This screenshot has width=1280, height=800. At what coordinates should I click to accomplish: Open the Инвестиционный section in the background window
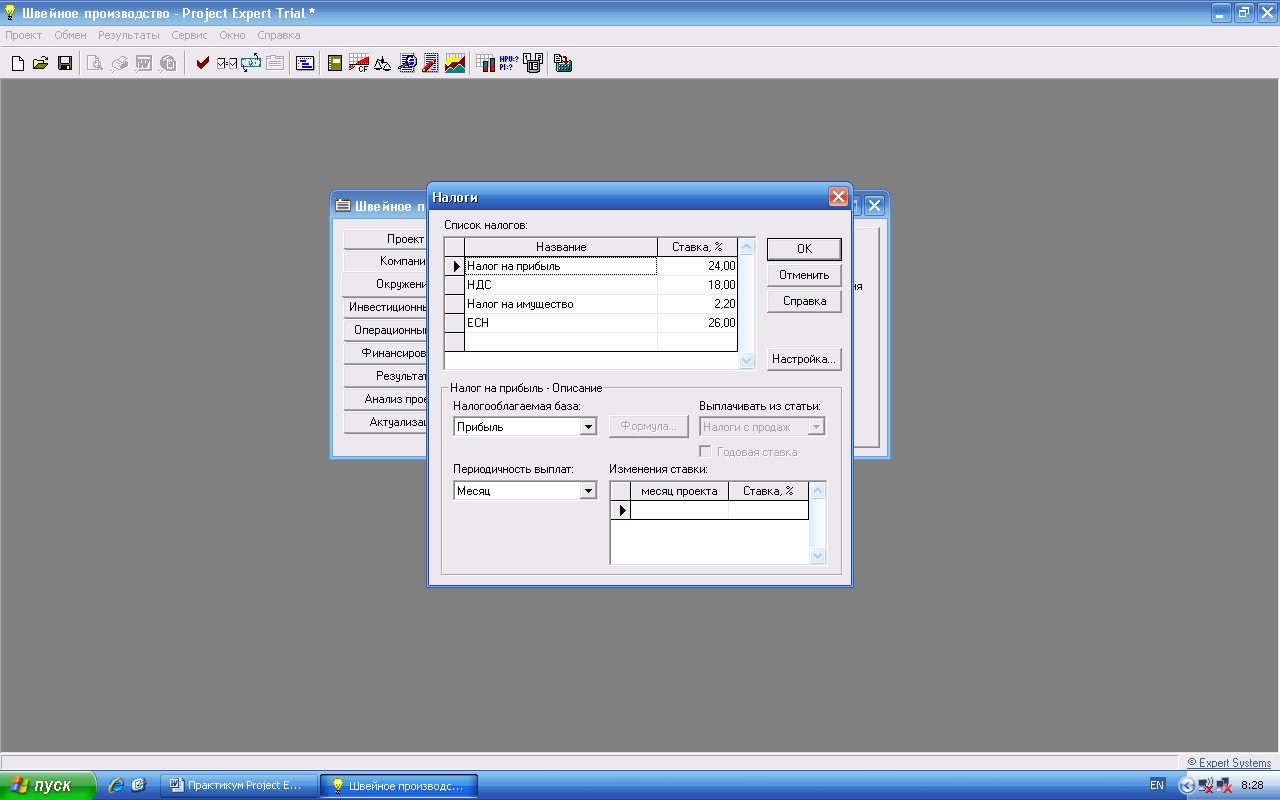coord(385,307)
